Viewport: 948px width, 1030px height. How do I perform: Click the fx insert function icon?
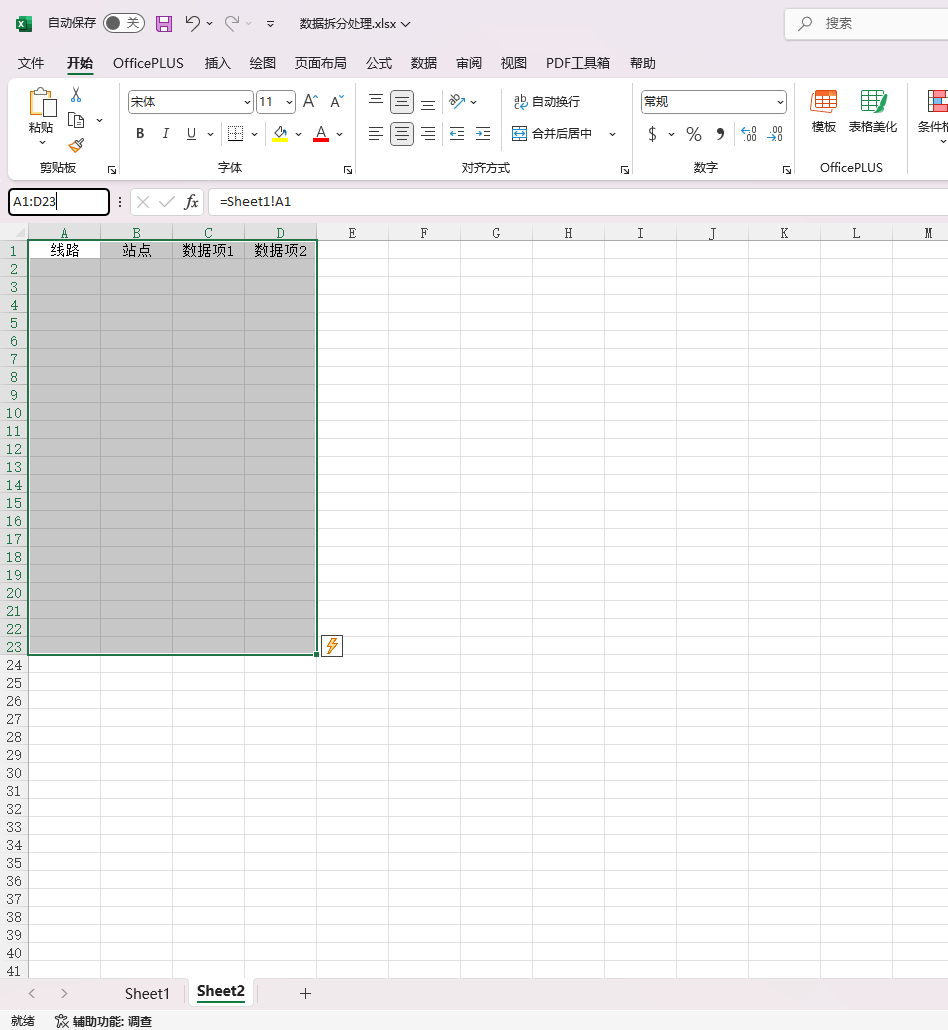pyautogui.click(x=191, y=202)
